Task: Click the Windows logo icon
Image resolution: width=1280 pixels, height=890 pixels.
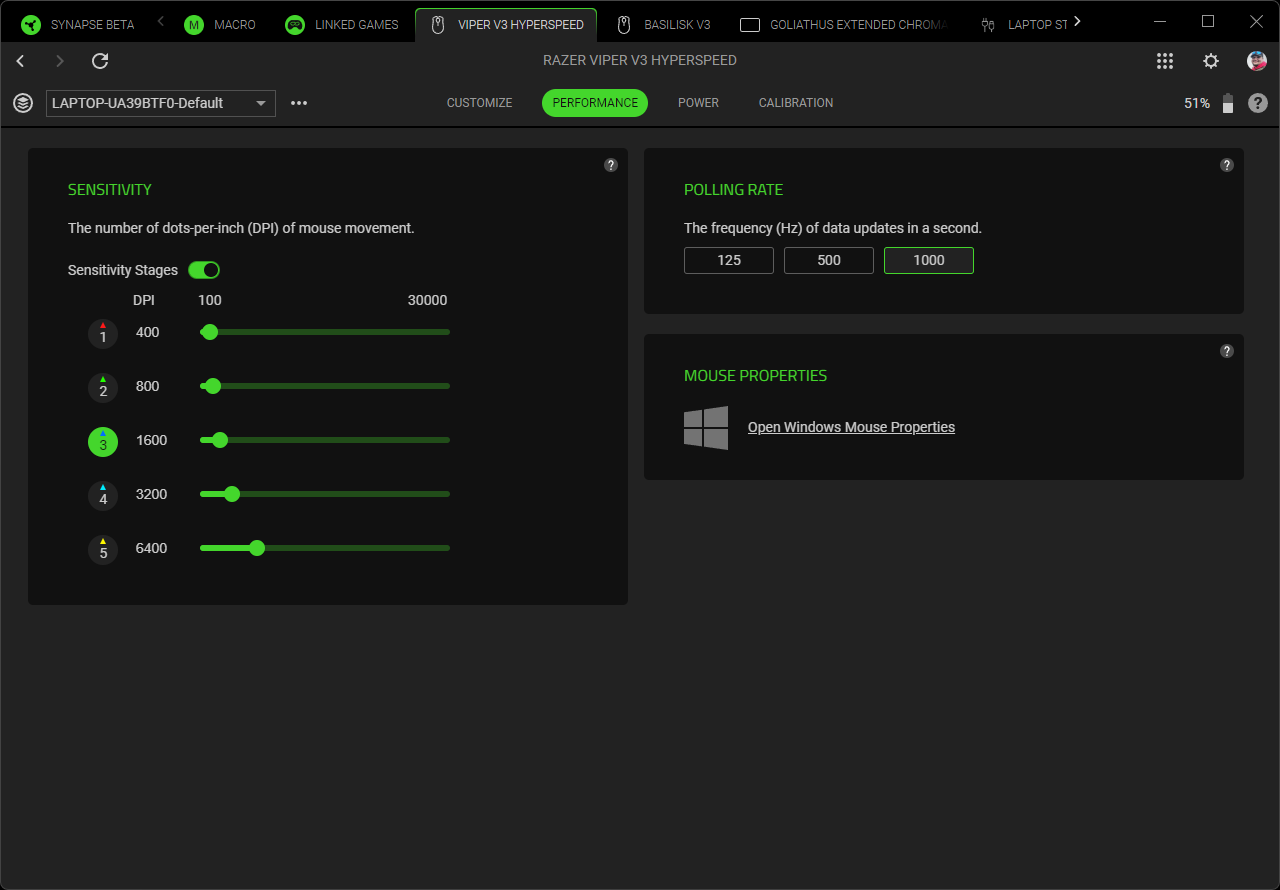Action: tap(706, 428)
